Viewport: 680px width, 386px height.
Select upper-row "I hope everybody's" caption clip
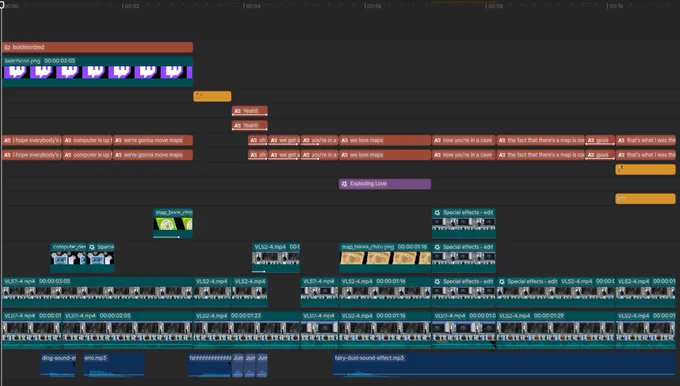32,141
